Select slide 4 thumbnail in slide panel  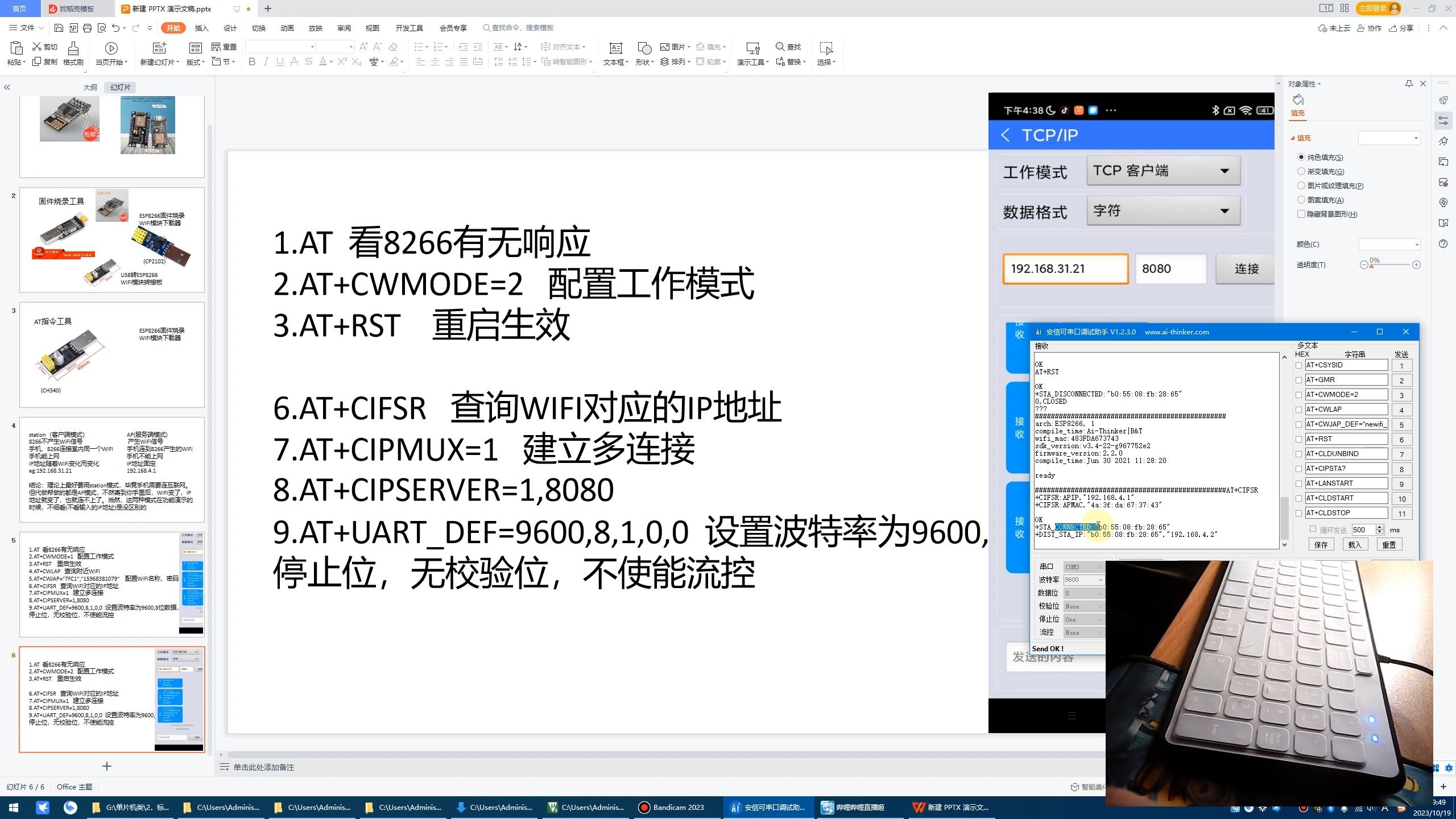pyautogui.click(x=111, y=470)
